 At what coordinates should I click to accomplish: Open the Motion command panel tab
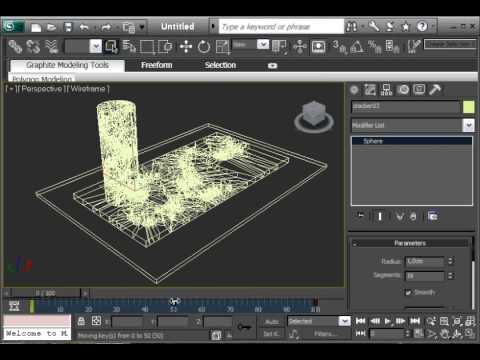[403, 90]
